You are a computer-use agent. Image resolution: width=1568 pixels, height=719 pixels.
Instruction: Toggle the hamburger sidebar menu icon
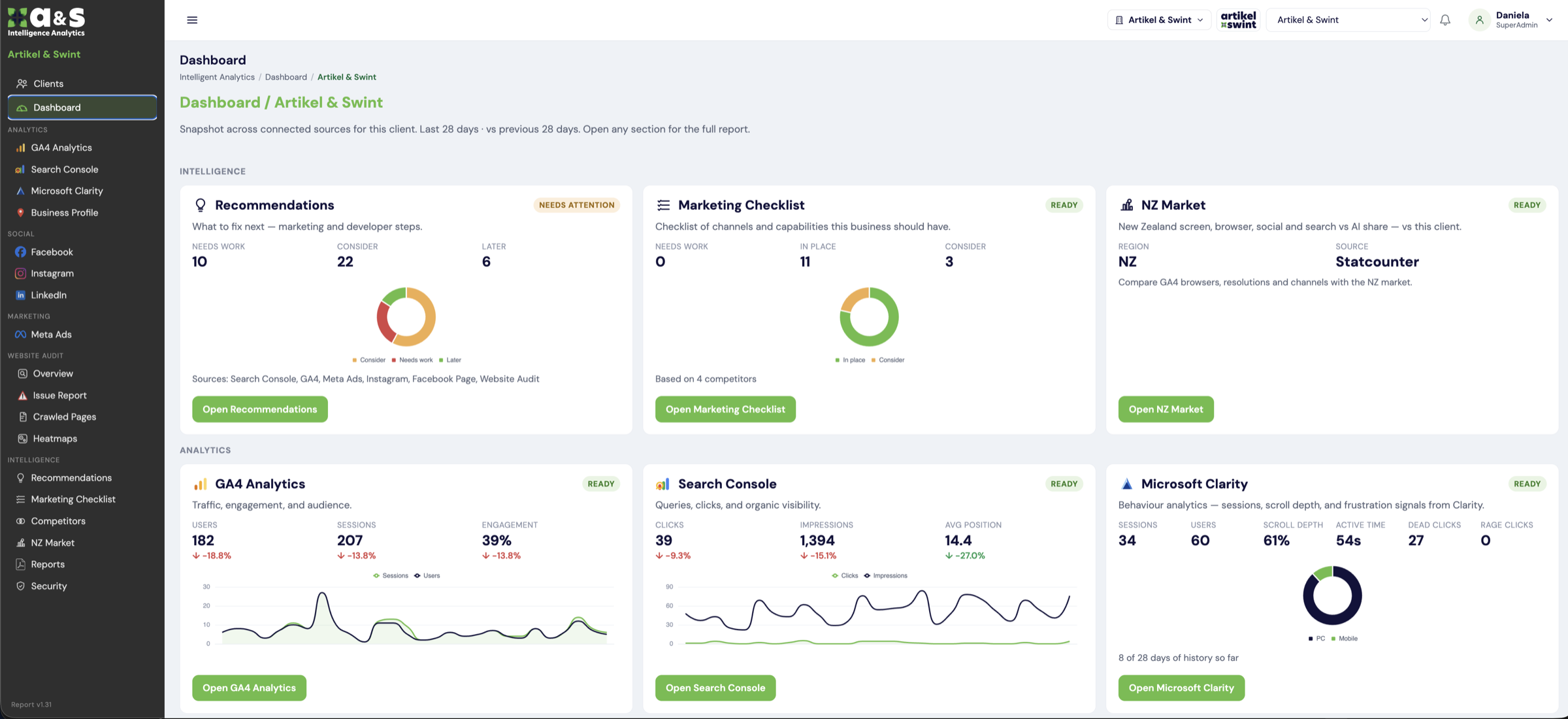coord(192,20)
